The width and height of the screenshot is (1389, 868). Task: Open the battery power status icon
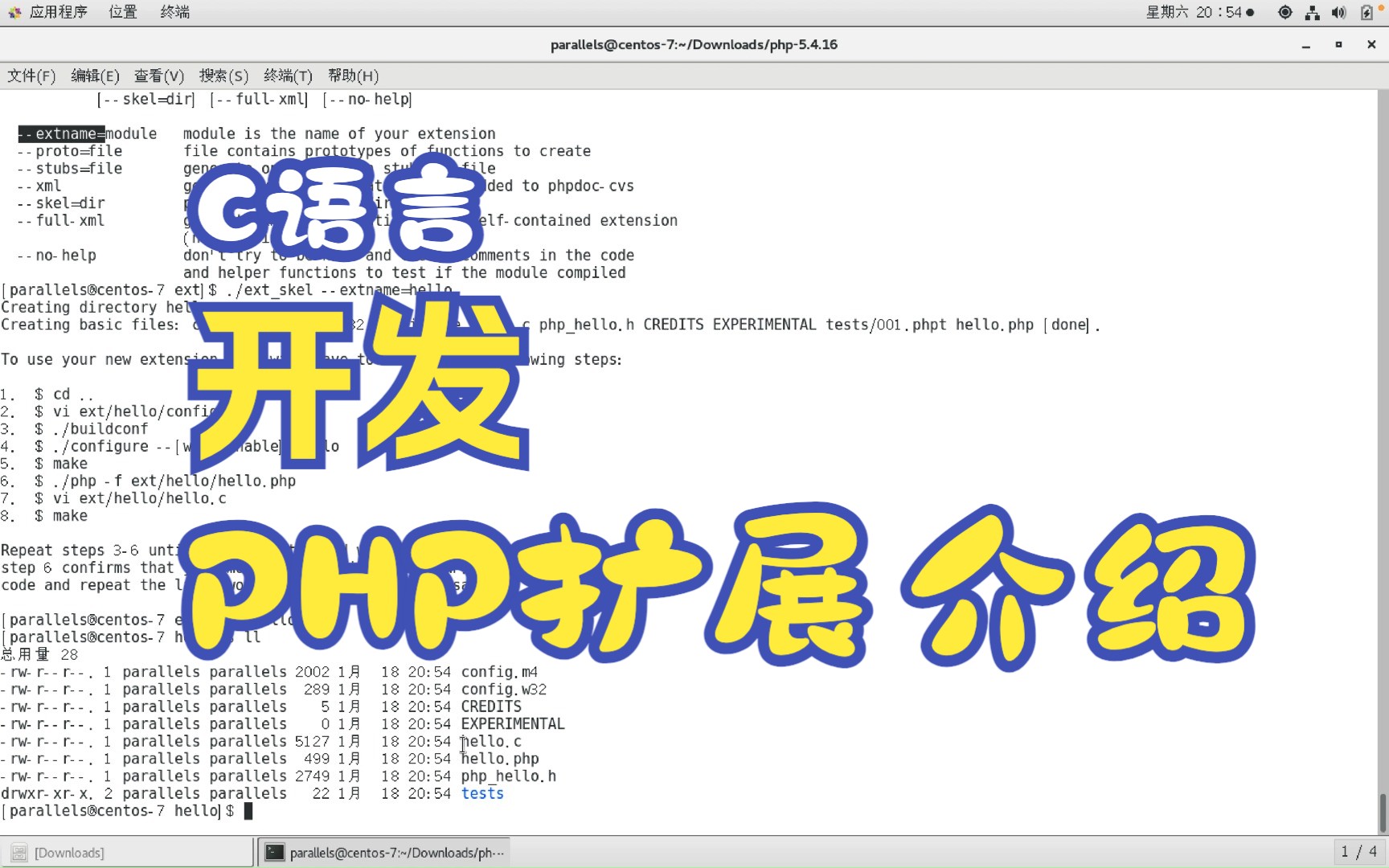pos(1367,12)
